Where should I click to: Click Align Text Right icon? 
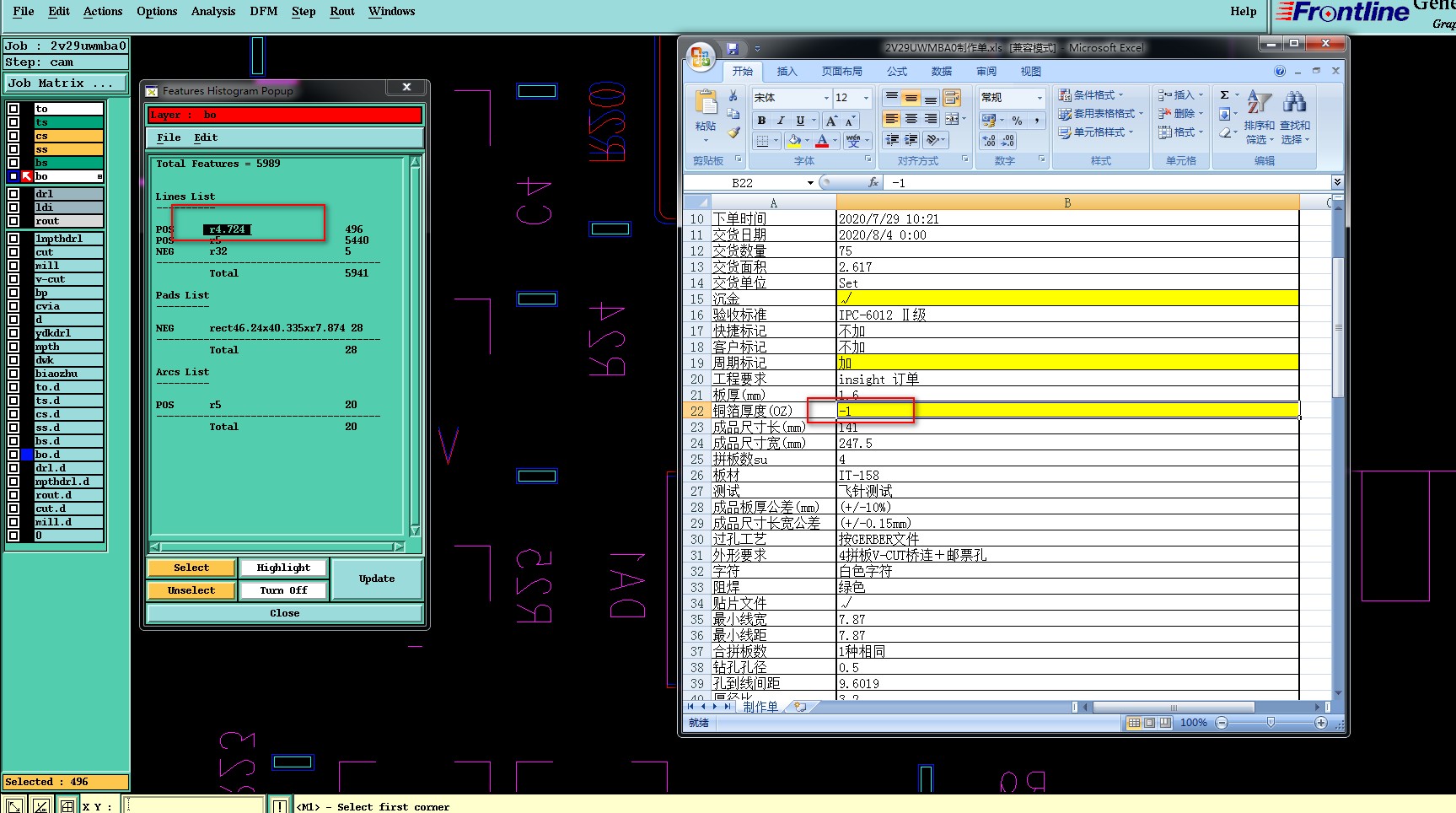931,119
